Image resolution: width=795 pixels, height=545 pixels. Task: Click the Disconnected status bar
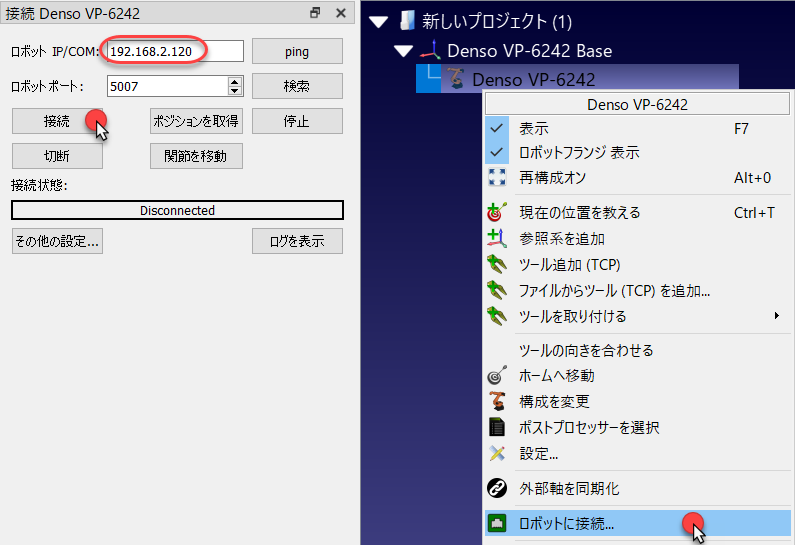click(177, 210)
